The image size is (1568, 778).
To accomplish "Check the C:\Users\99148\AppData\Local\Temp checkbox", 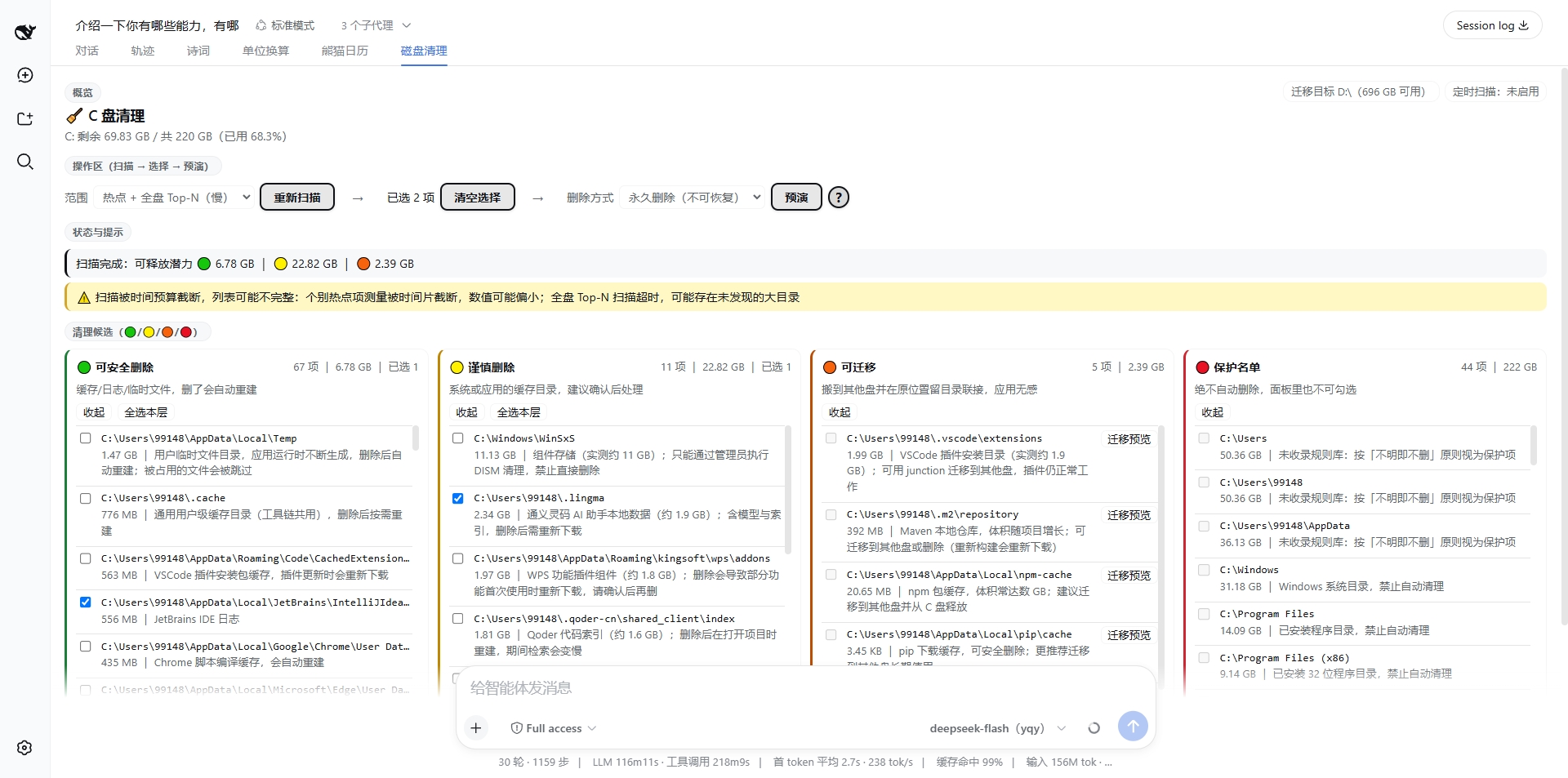I will pos(85,438).
